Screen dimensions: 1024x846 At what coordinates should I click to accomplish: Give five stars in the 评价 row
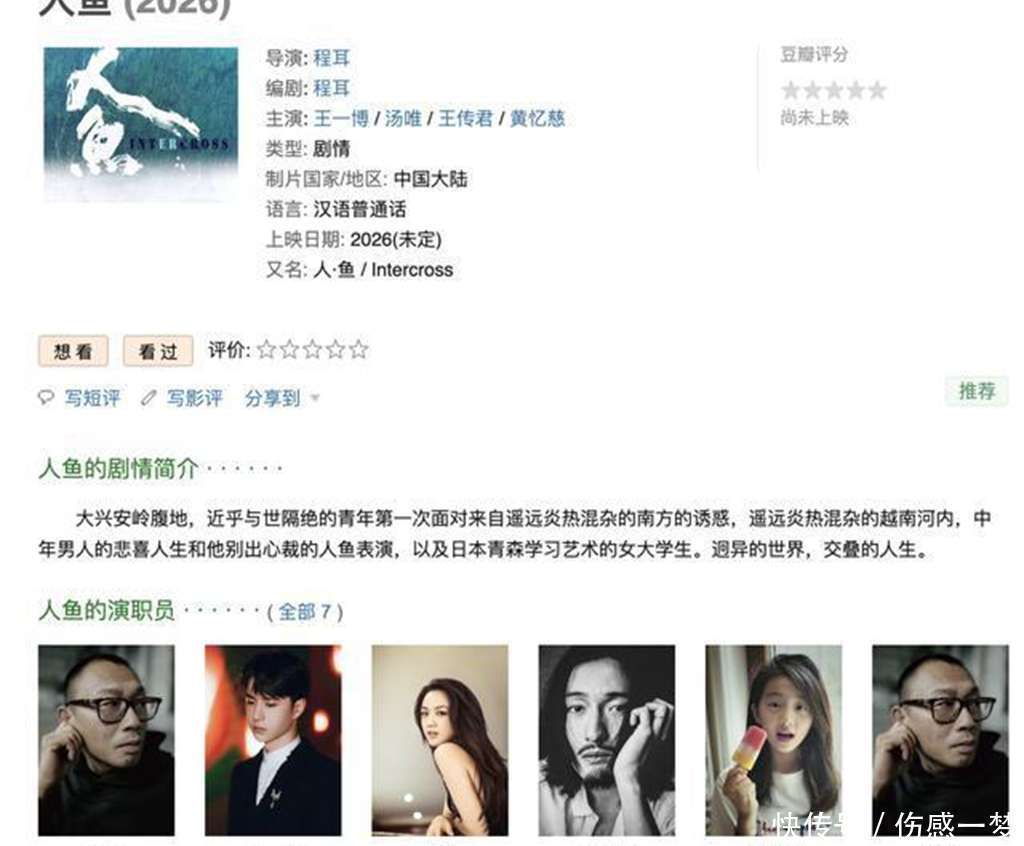359,350
